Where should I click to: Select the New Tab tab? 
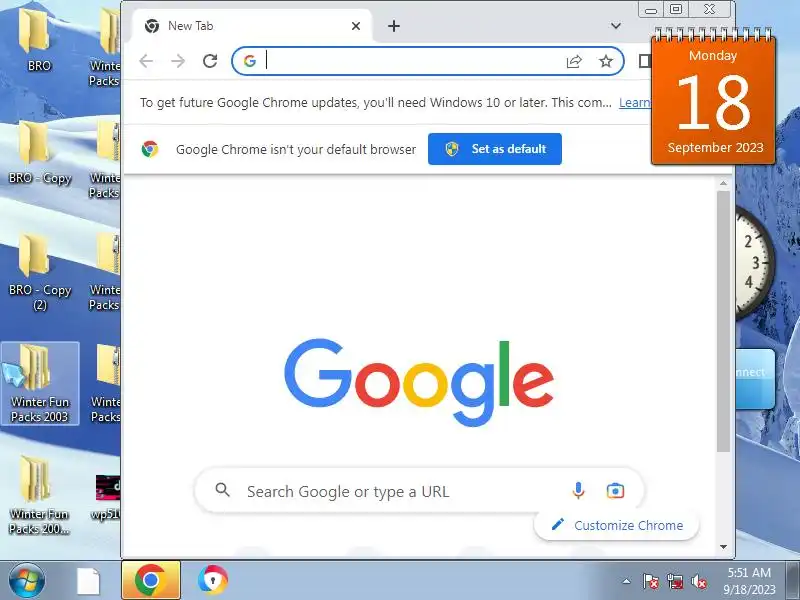tap(252, 26)
